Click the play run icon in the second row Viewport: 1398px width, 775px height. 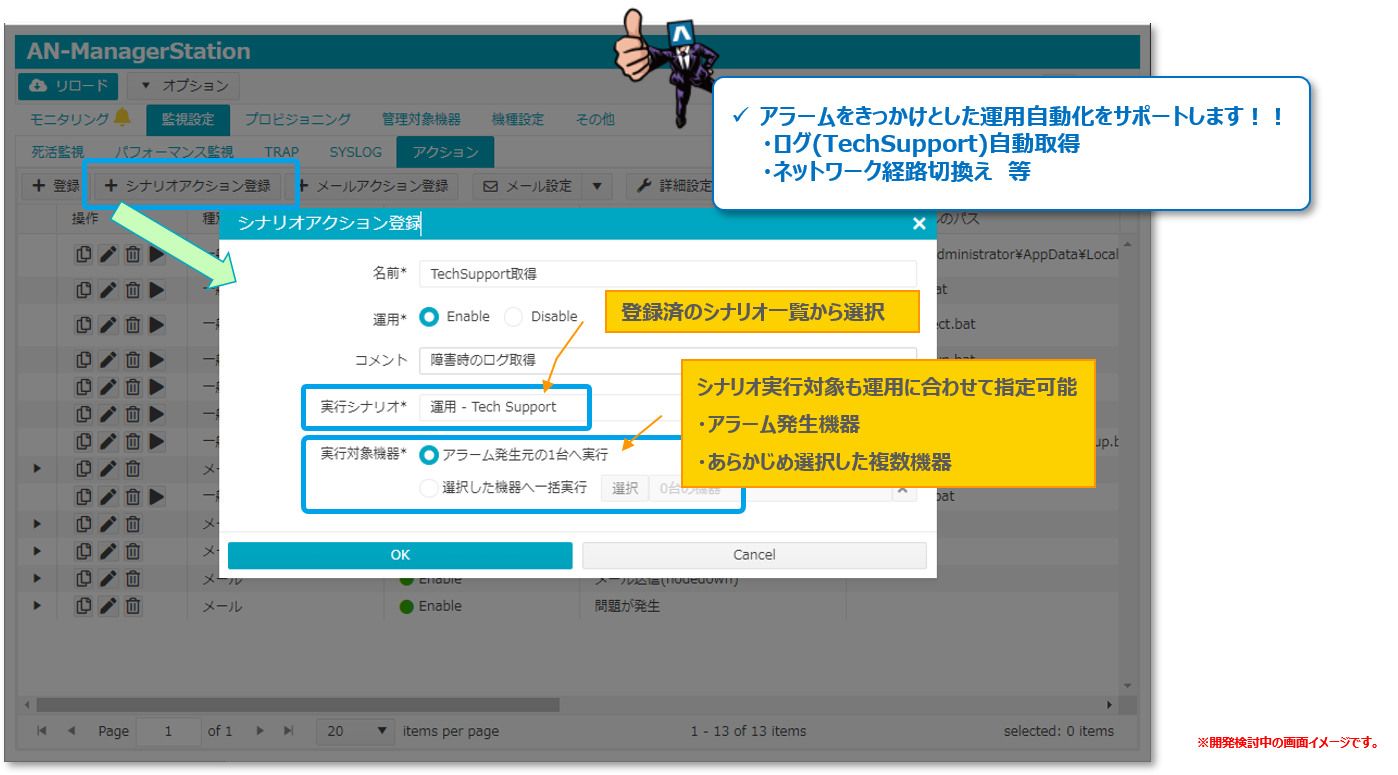coord(157,290)
